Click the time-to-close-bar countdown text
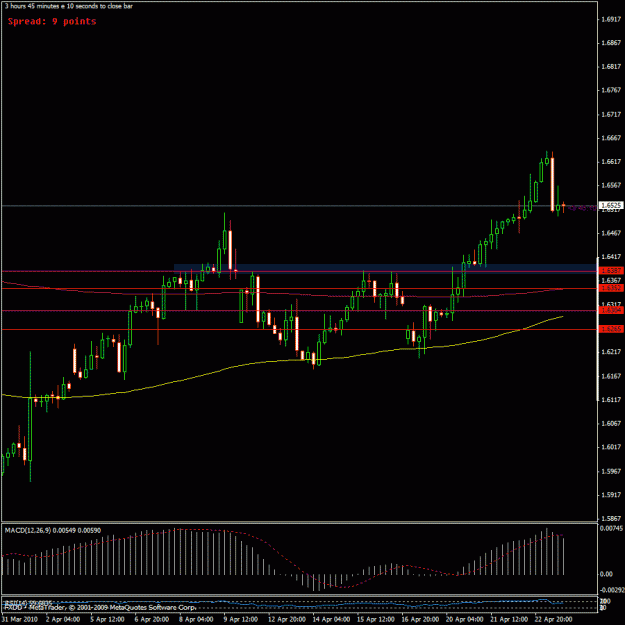 (x=69, y=6)
